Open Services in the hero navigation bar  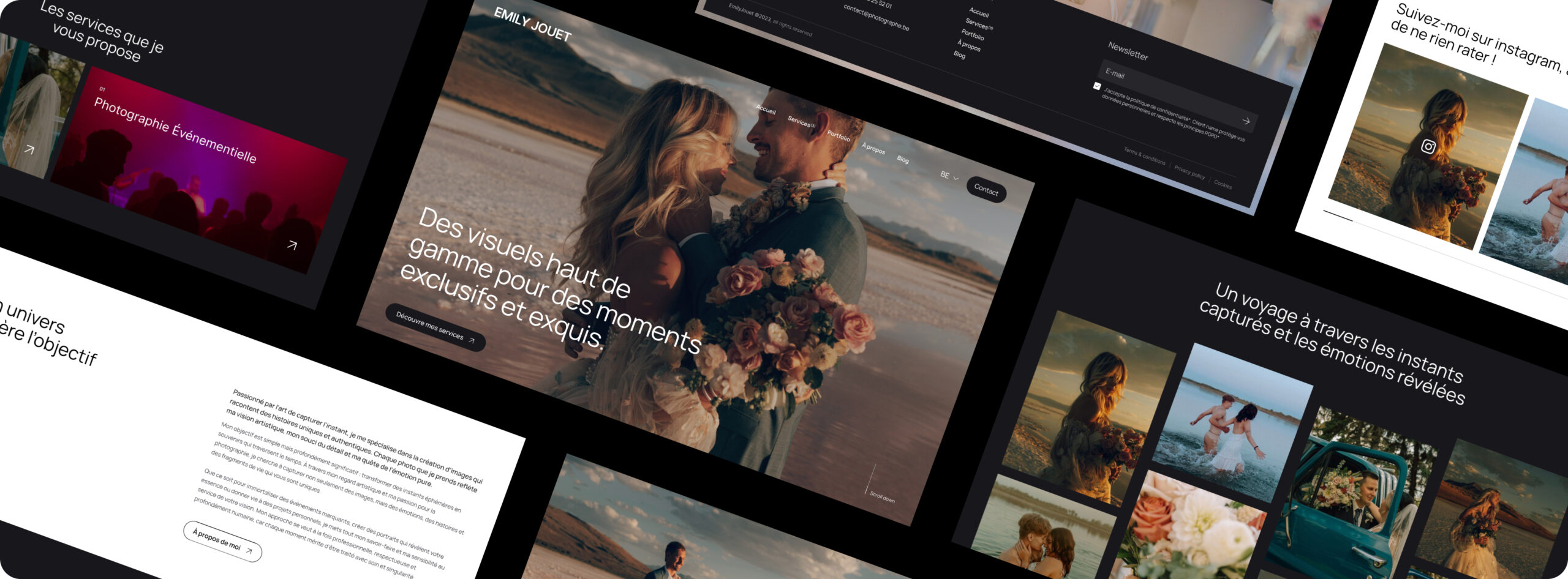point(801,121)
